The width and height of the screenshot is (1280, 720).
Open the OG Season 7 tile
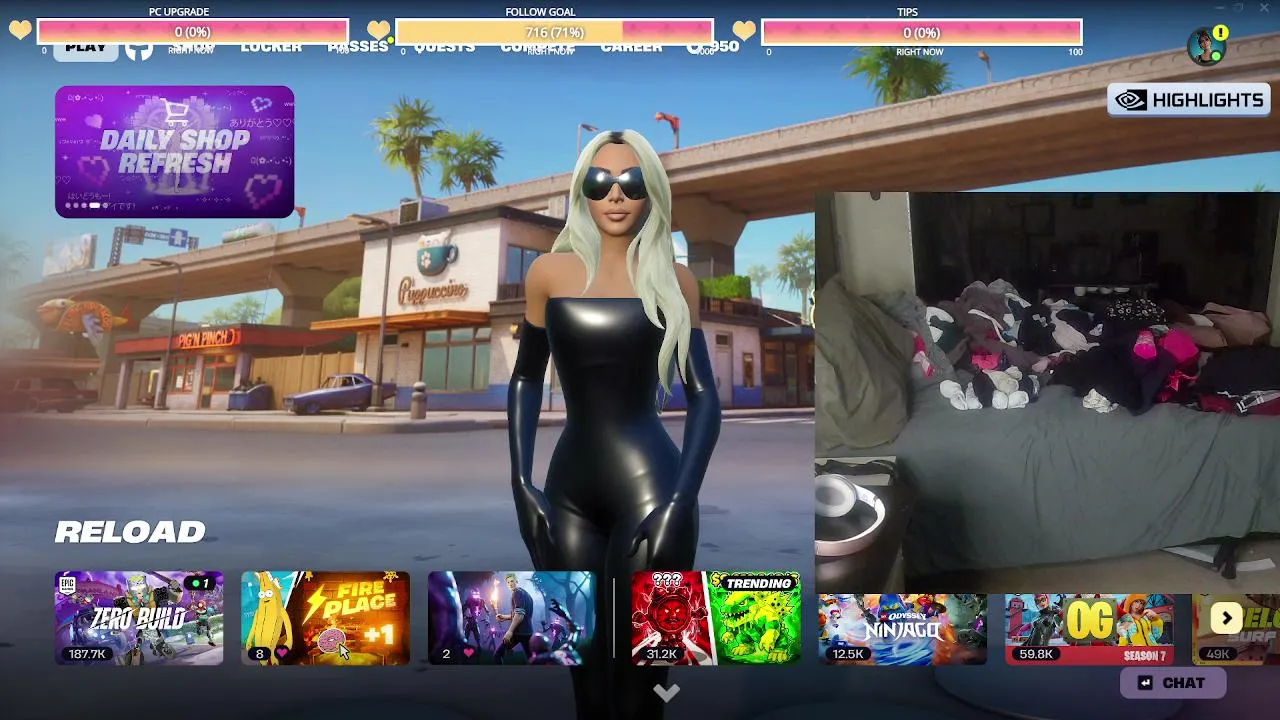[1089, 628]
